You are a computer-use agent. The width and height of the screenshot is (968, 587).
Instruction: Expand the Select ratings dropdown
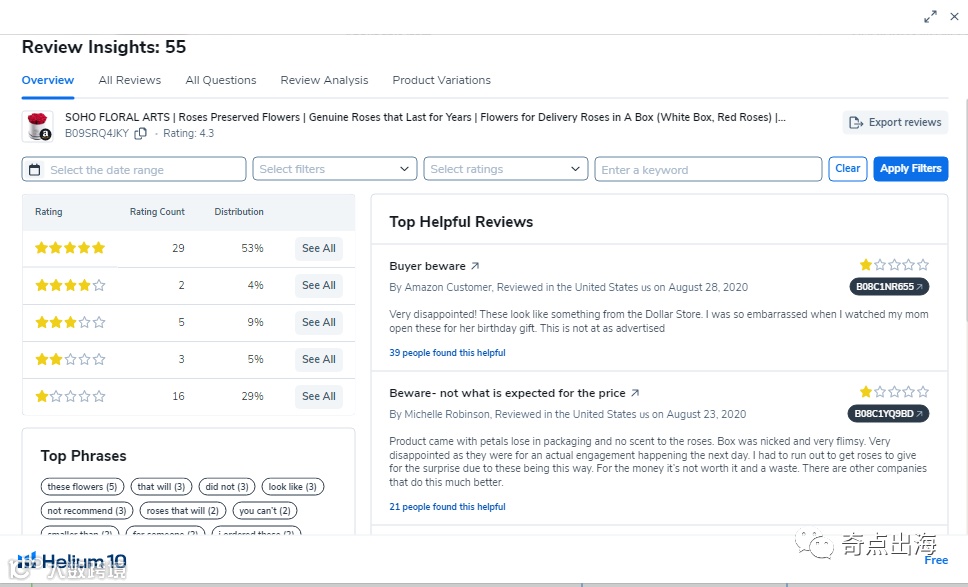[x=506, y=169]
